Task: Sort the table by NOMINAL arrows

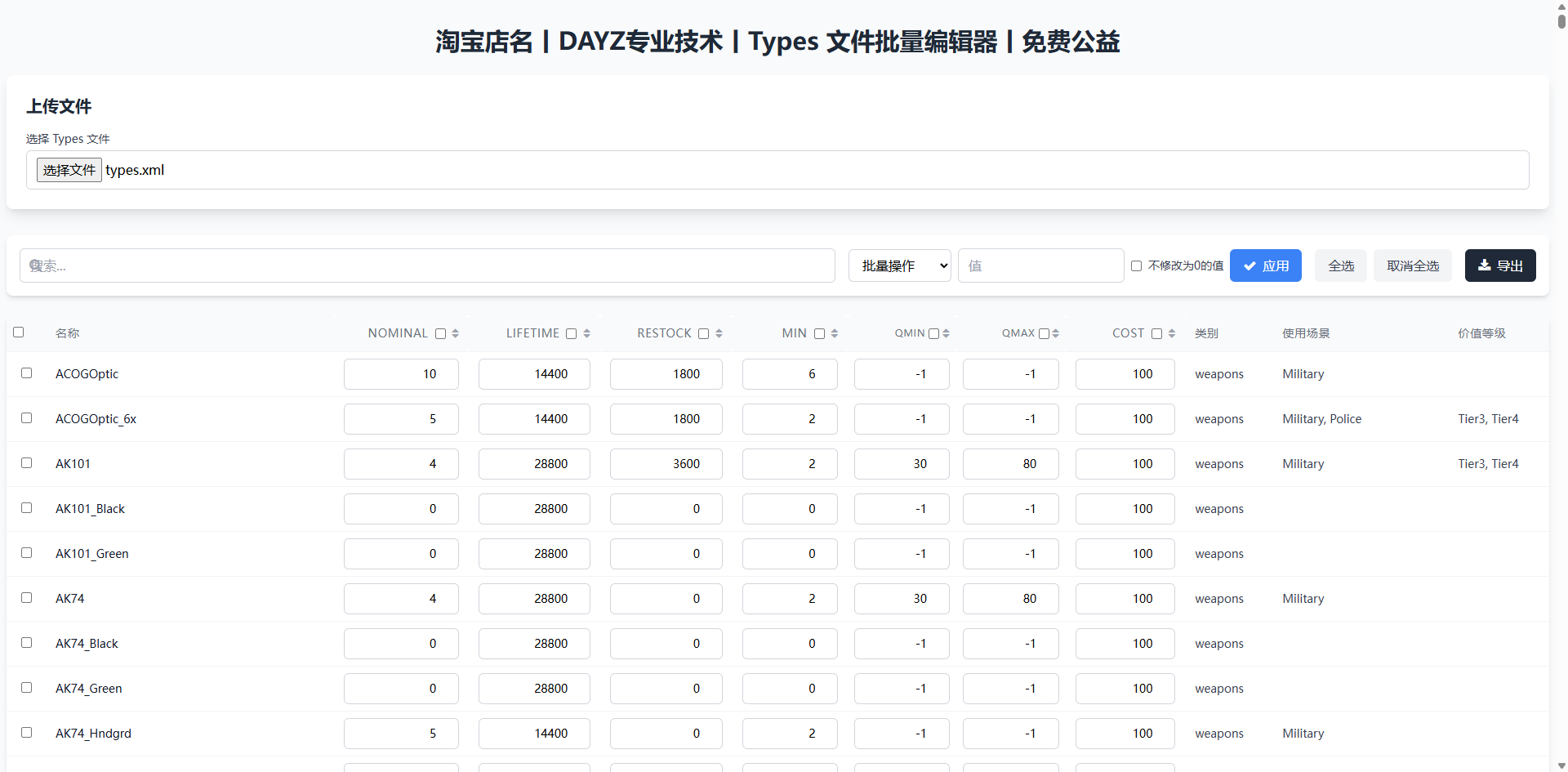Action: (x=455, y=333)
